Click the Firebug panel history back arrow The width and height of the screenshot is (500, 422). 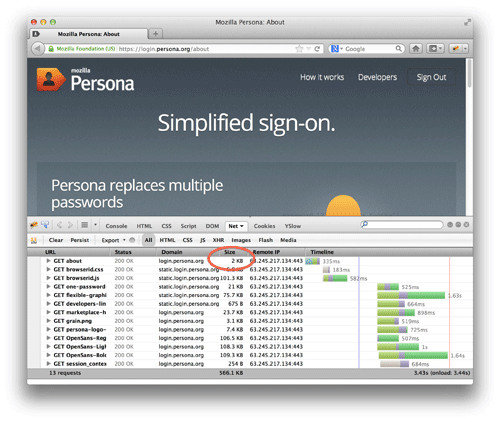pyautogui.click(x=59, y=225)
